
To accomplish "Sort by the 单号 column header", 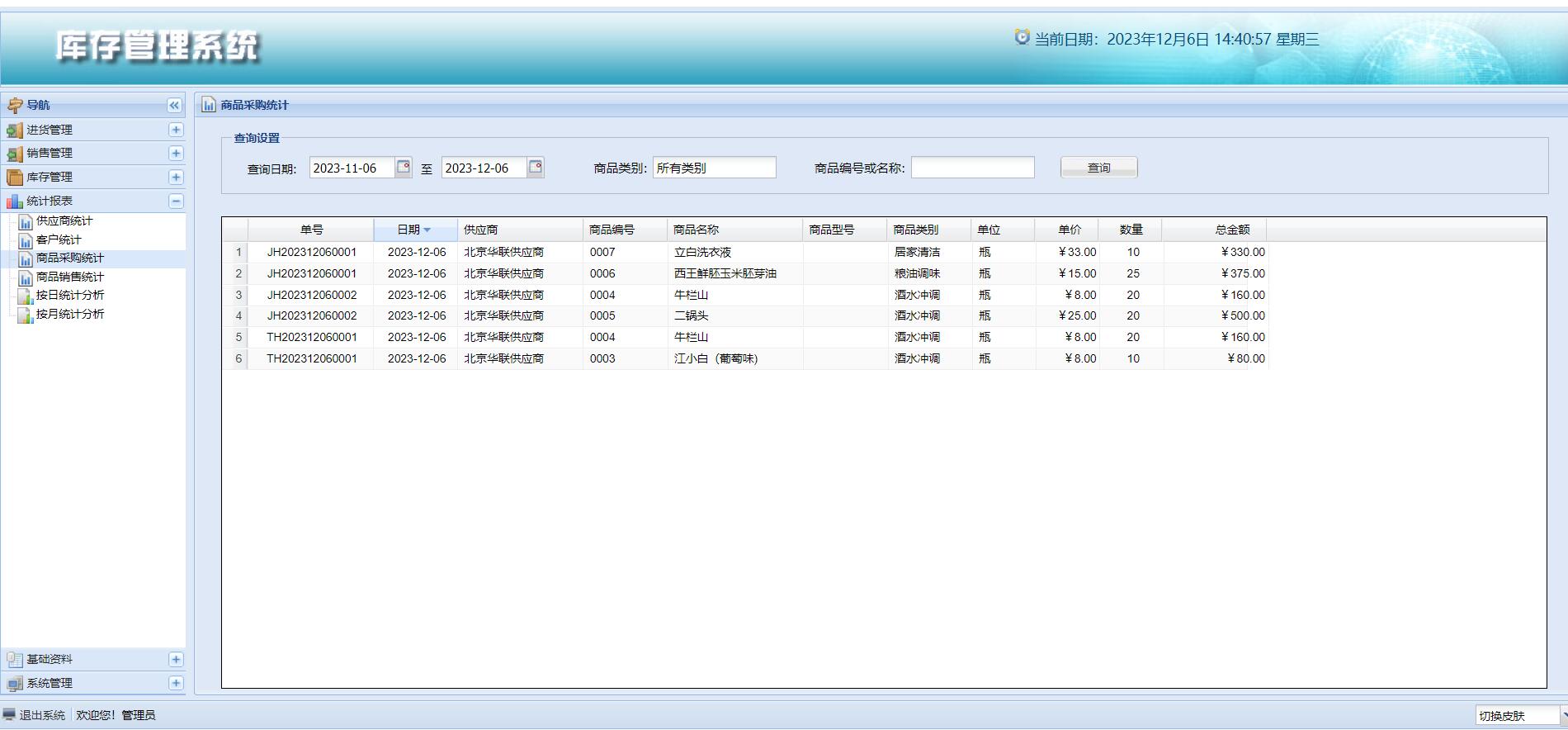I will coord(311,230).
